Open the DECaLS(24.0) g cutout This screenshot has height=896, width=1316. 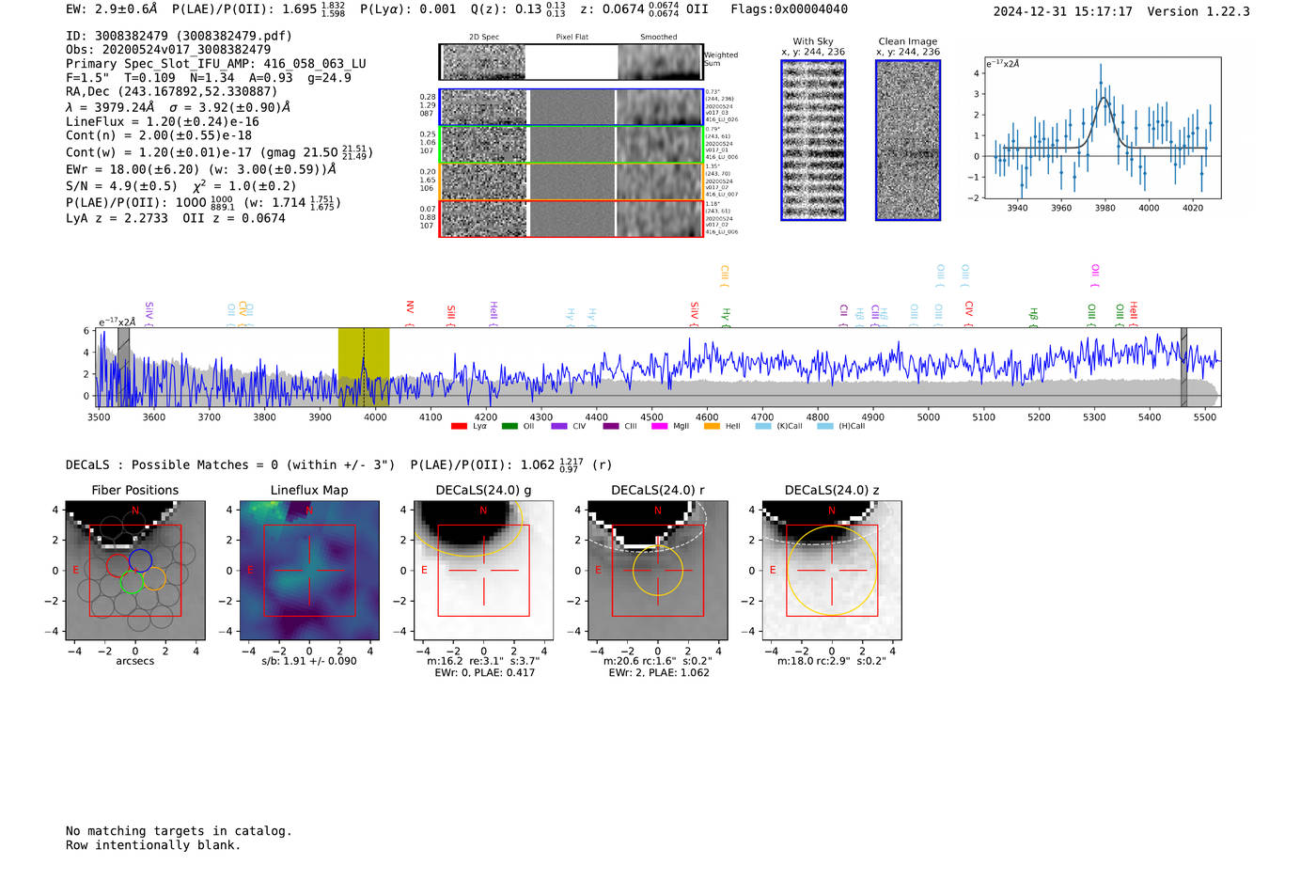[x=483, y=570]
